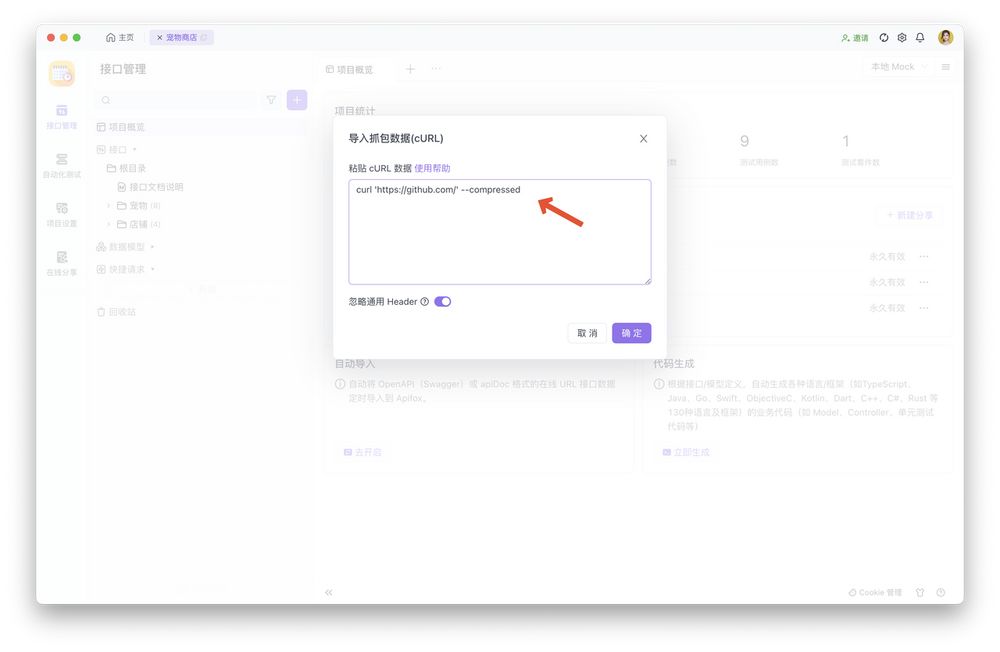Viewport: 1000px width, 652px height.
Task: Click inside the cURL data text area
Action: click(x=499, y=240)
